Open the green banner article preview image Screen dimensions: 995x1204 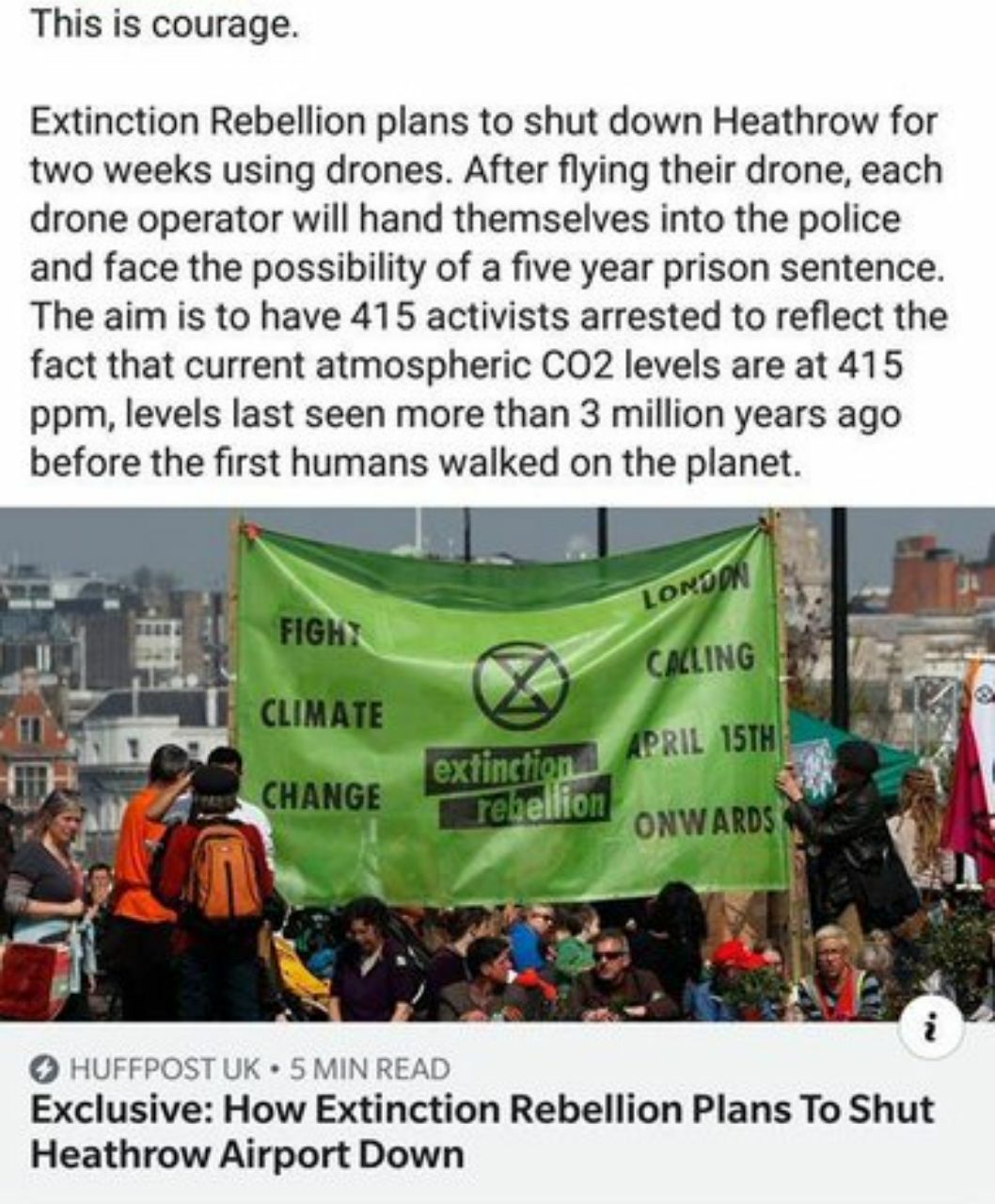pos(497,764)
